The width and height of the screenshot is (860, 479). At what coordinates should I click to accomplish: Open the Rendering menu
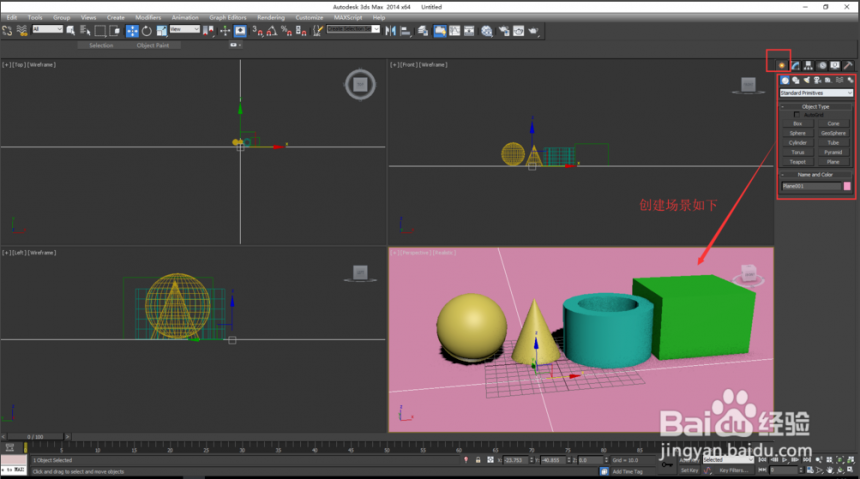pyautogui.click(x=271, y=18)
